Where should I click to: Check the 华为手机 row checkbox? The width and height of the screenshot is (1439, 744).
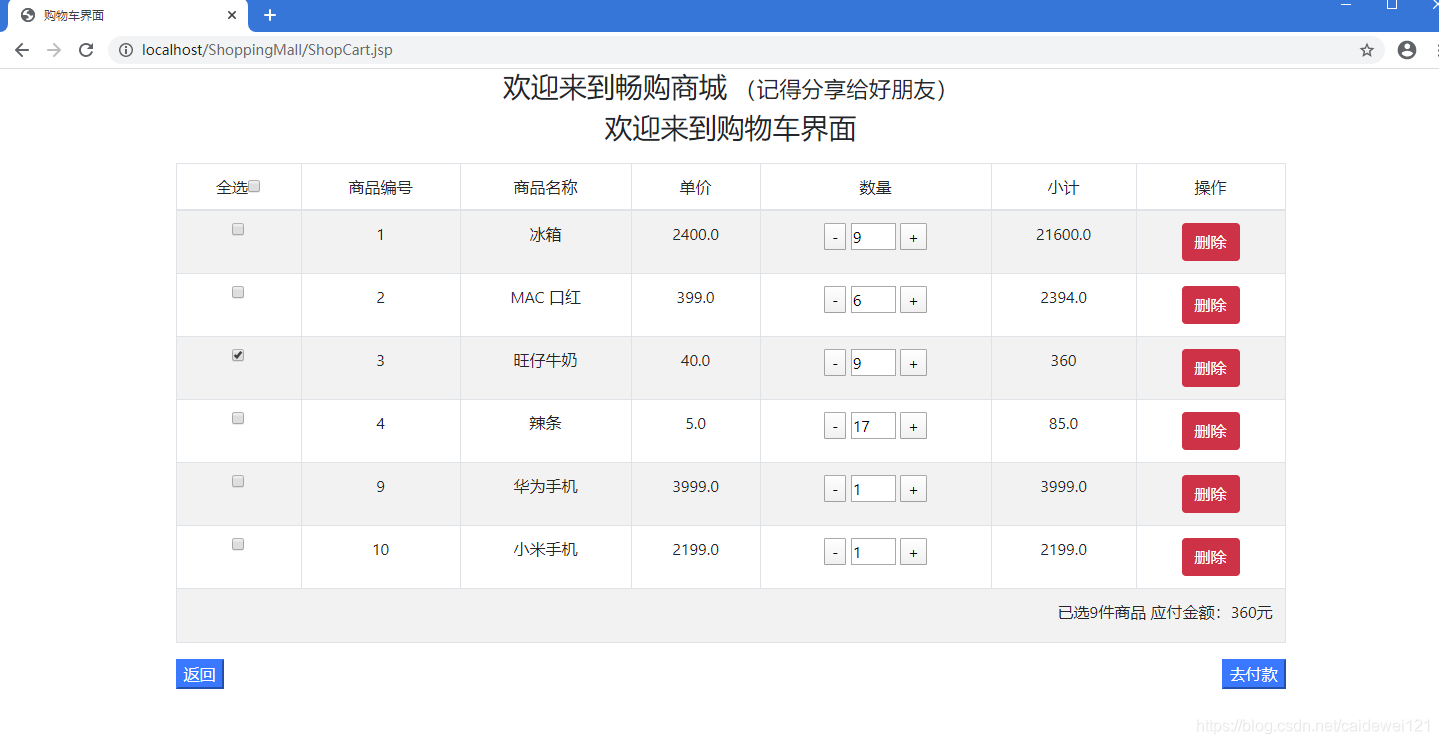click(238, 481)
